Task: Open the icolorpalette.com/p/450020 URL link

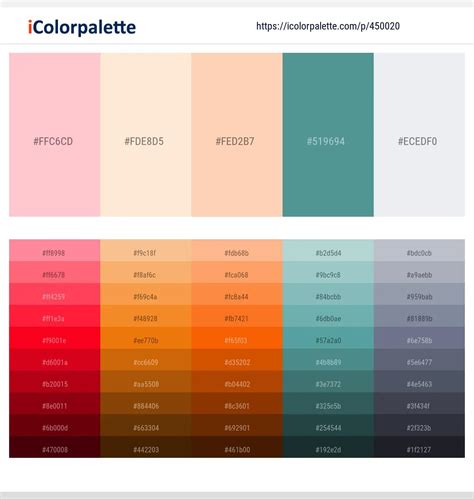Action: pyautogui.click(x=328, y=26)
